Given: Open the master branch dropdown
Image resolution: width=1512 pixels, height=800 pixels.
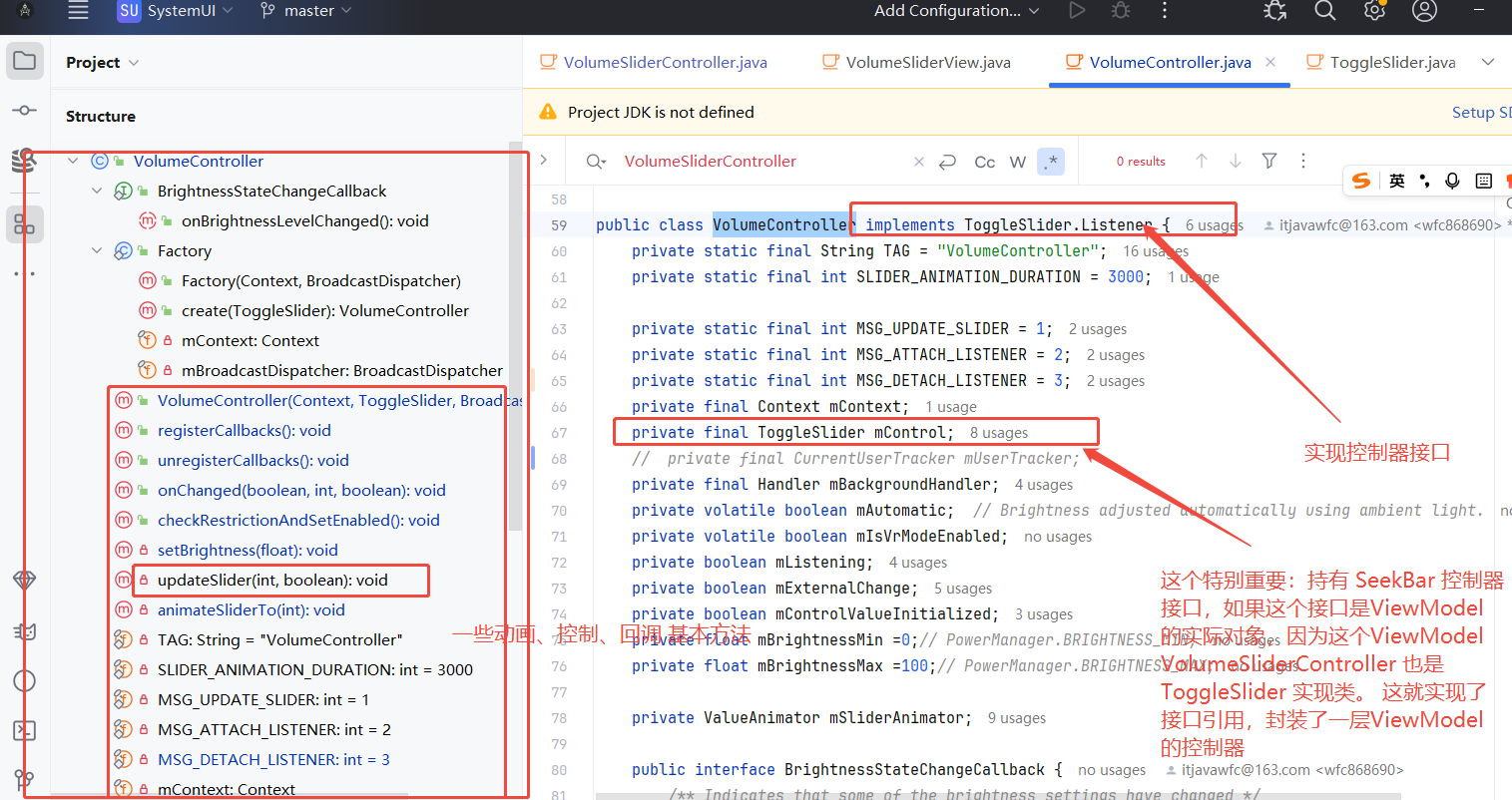Looking at the screenshot, I should pyautogui.click(x=305, y=11).
